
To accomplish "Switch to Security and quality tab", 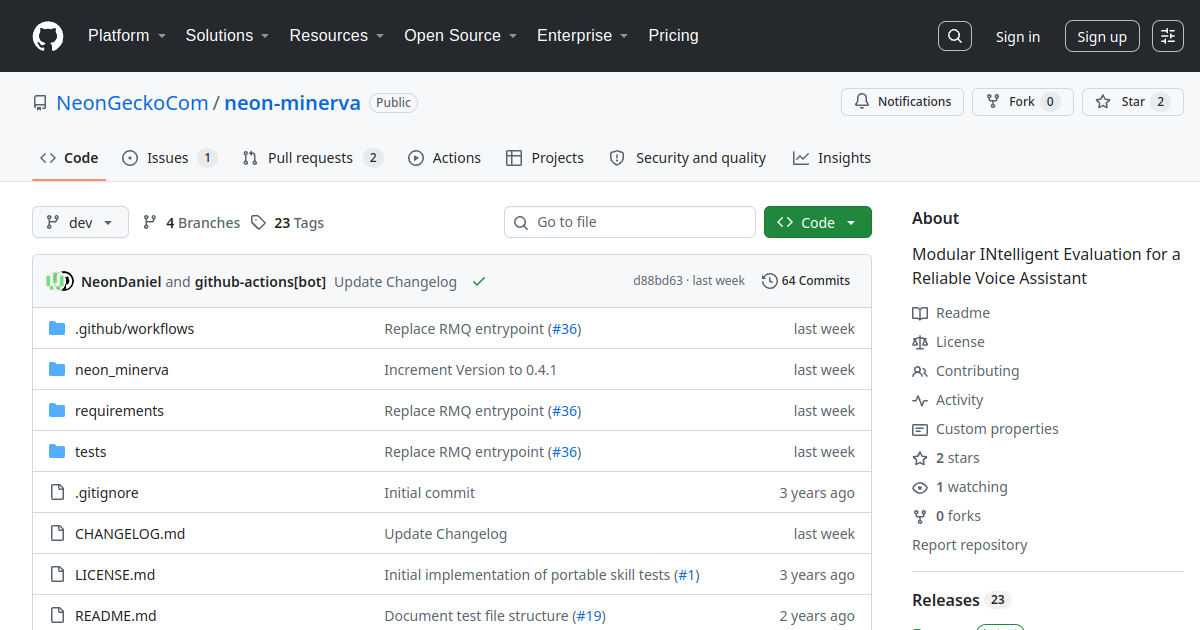I will (688, 158).
